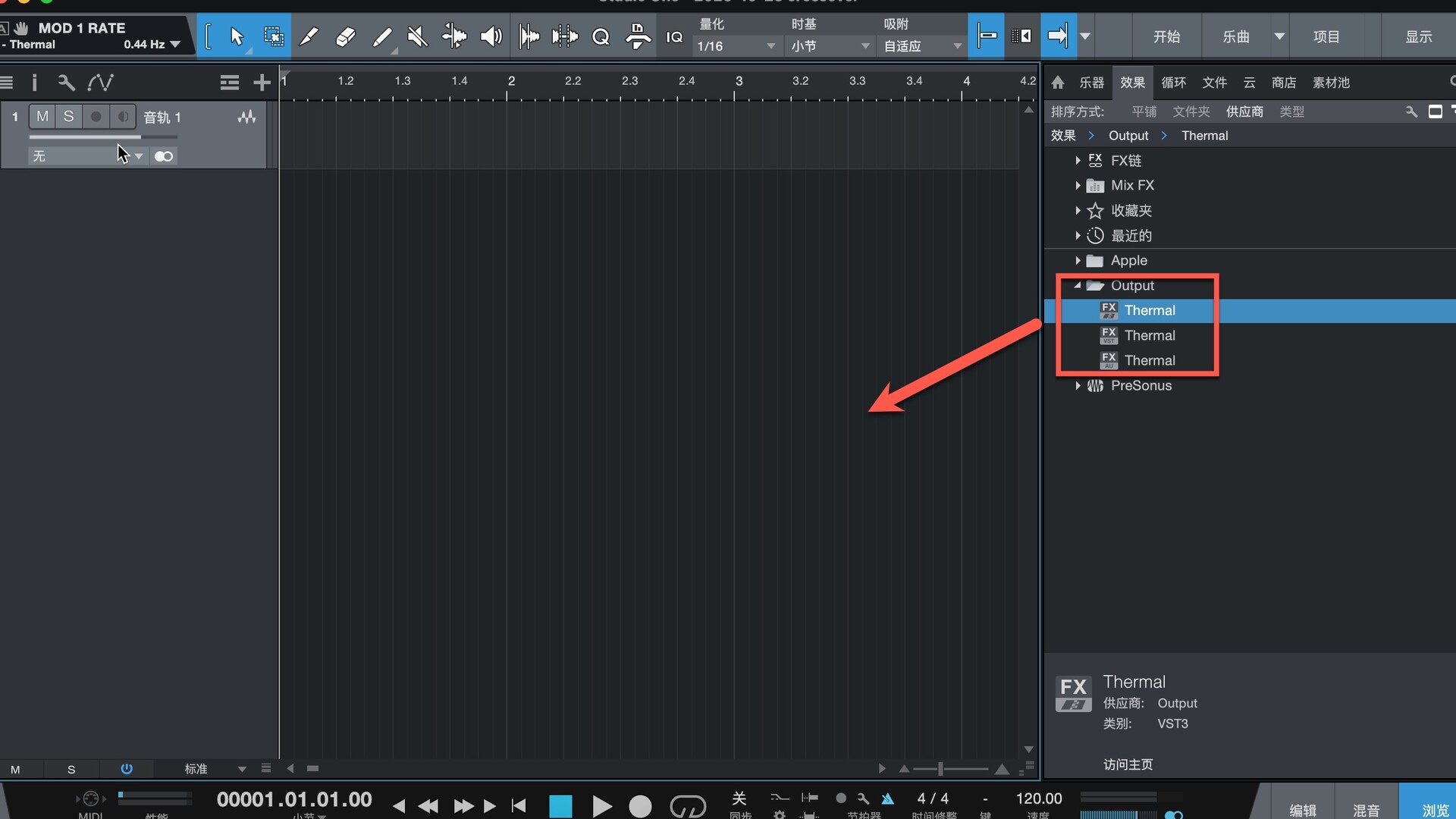Switch to the 循环 browser tab
1456x819 pixels.
click(1173, 83)
